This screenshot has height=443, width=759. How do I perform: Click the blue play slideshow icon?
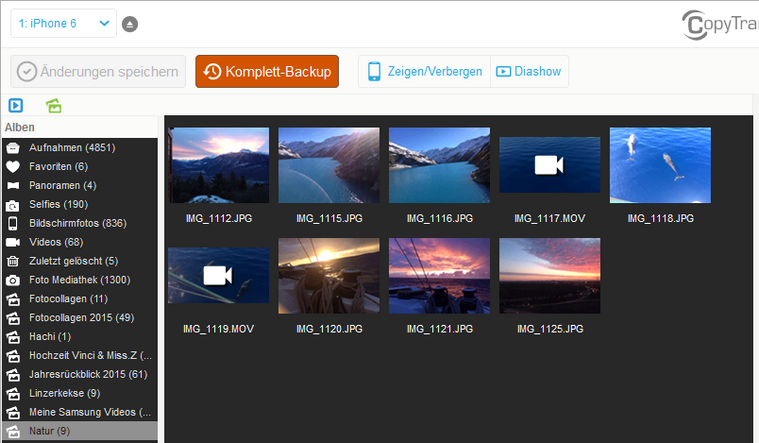(x=15, y=105)
